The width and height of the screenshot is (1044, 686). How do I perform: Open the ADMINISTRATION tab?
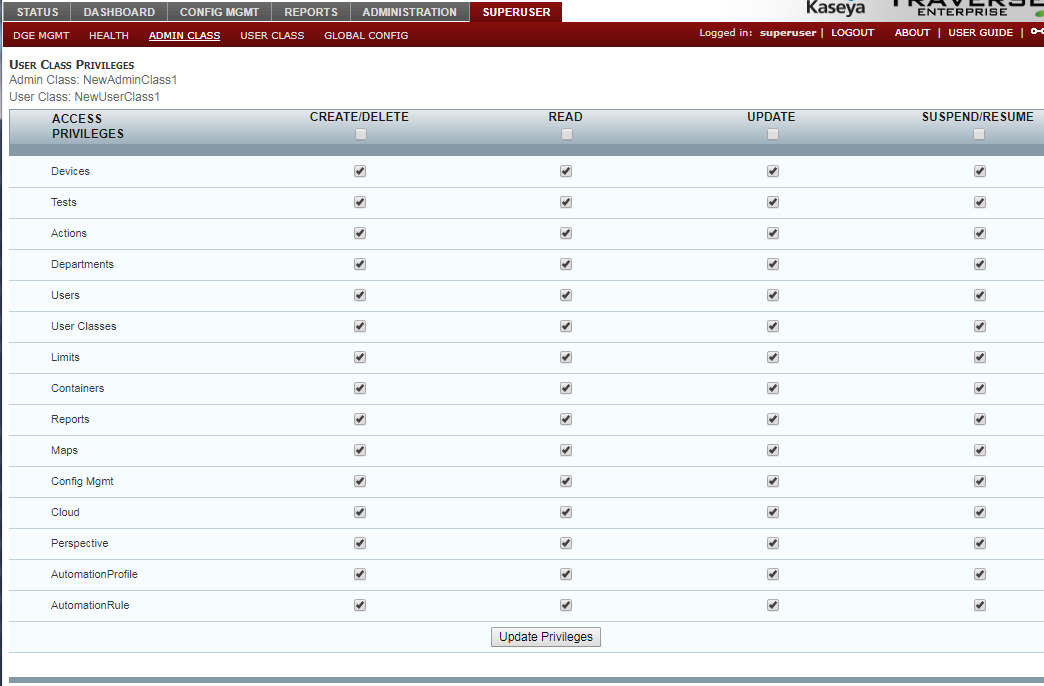[409, 12]
